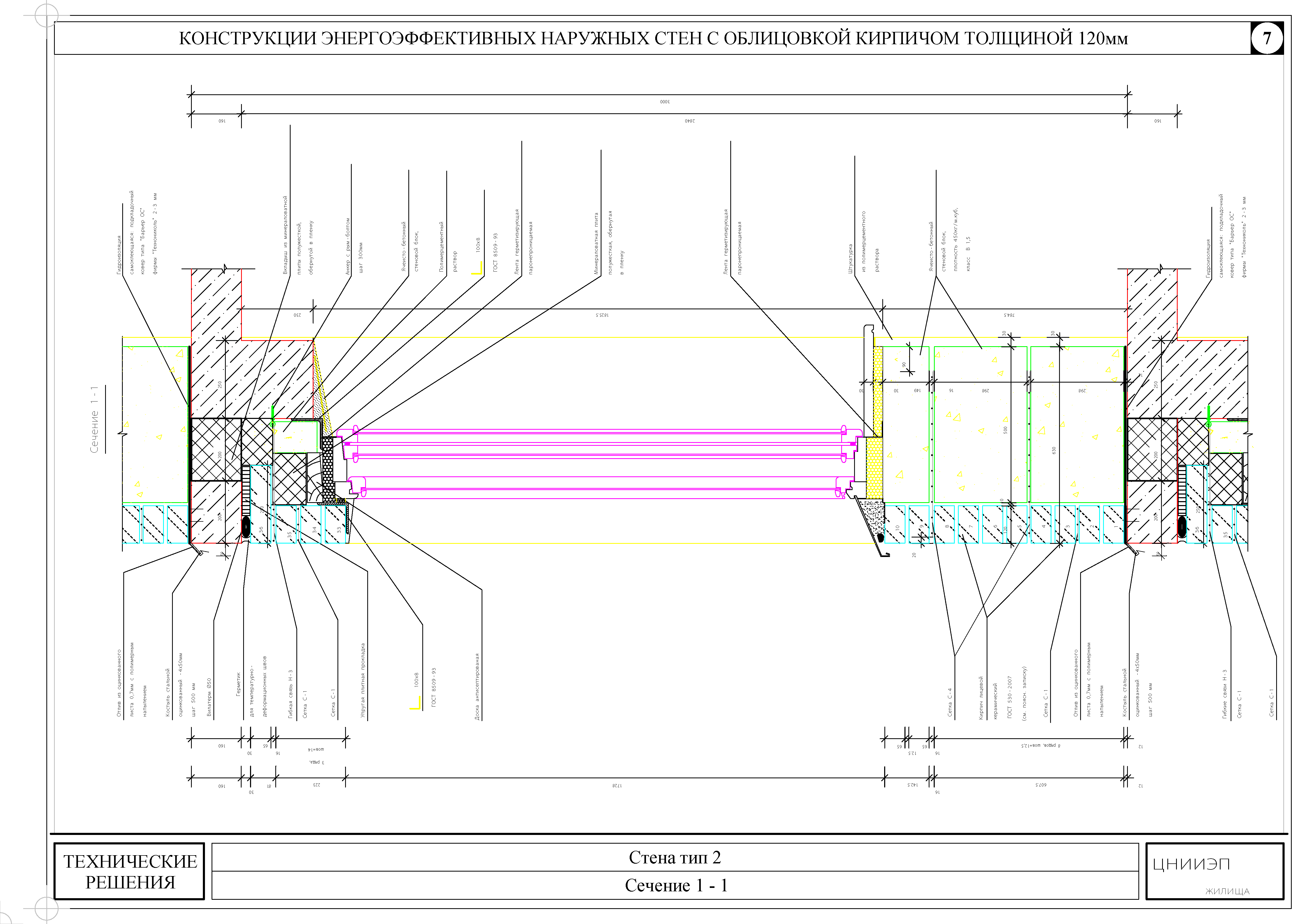
Task: Click the annotation деформационных швов
Action: (265, 687)
